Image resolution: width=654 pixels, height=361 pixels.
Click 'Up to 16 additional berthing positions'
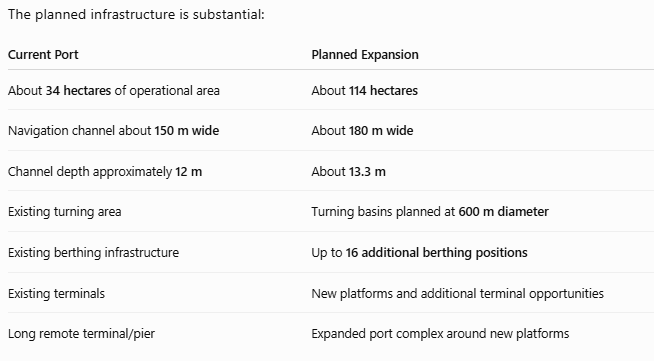coord(420,252)
